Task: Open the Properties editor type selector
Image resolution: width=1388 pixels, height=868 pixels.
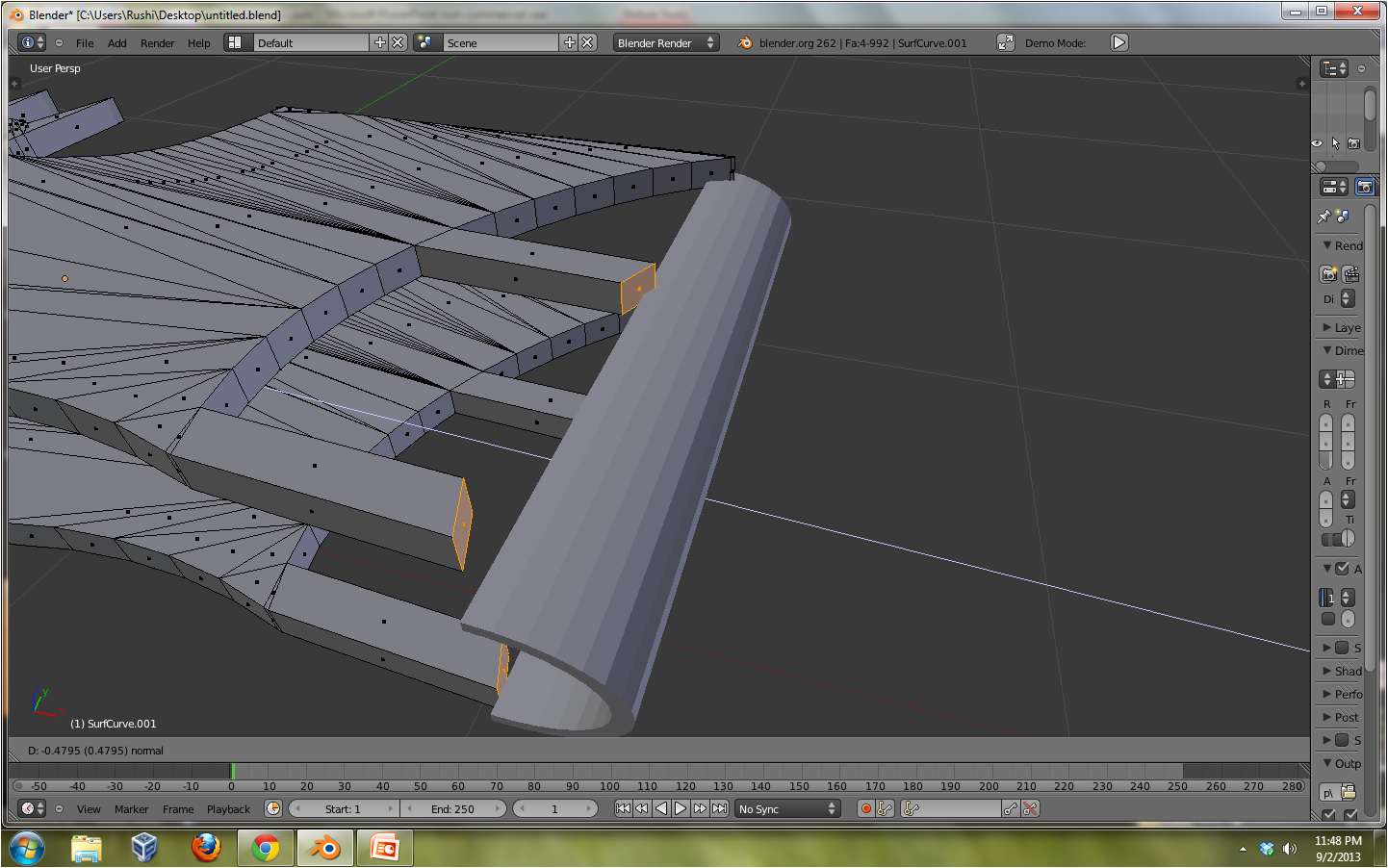Action: pyautogui.click(x=1334, y=187)
